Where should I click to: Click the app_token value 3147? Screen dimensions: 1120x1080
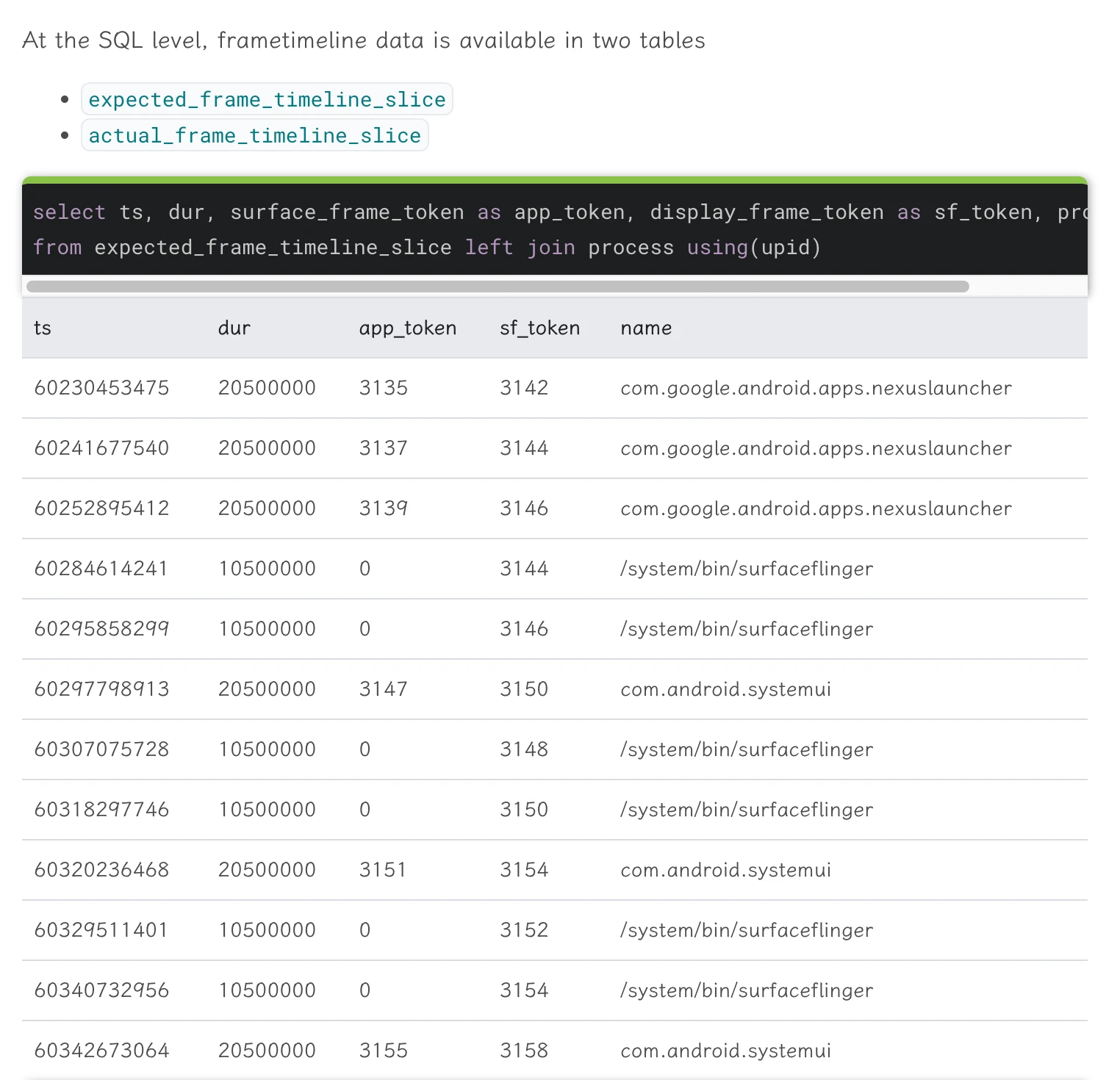[x=383, y=689]
